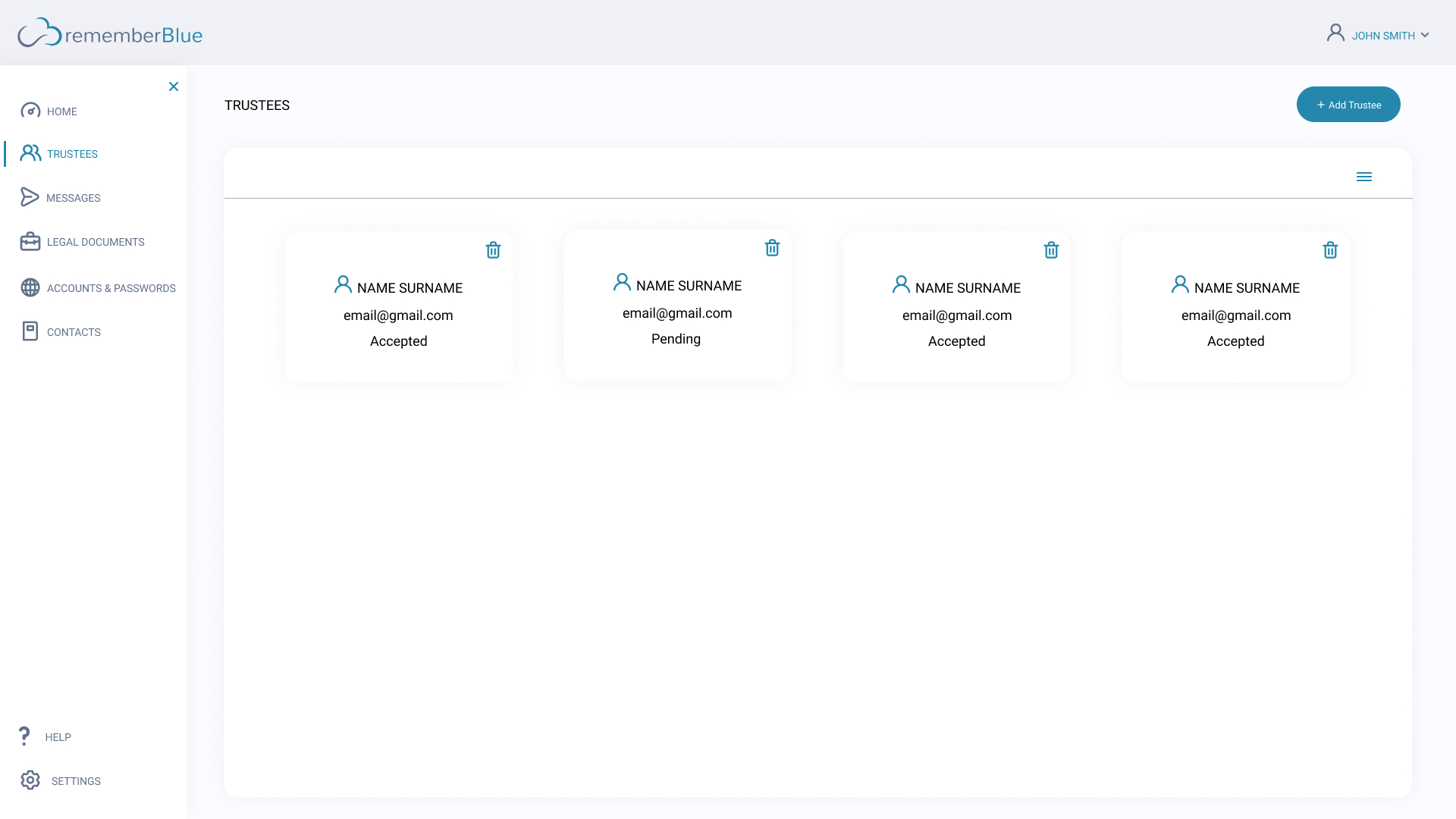Click the John Smith profile avatar icon
The image size is (1456, 819).
(x=1335, y=33)
